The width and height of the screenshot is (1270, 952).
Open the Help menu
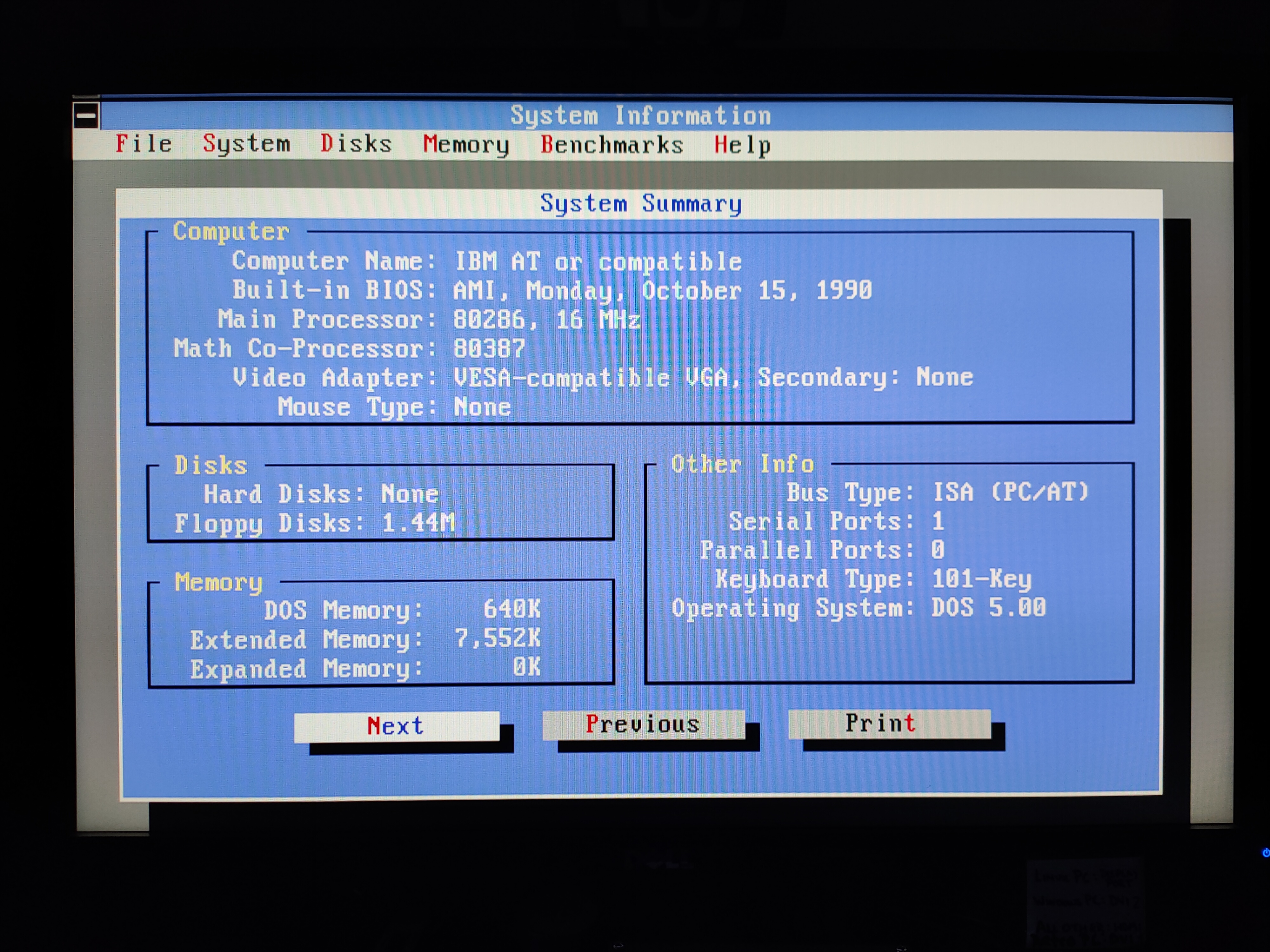coord(742,145)
